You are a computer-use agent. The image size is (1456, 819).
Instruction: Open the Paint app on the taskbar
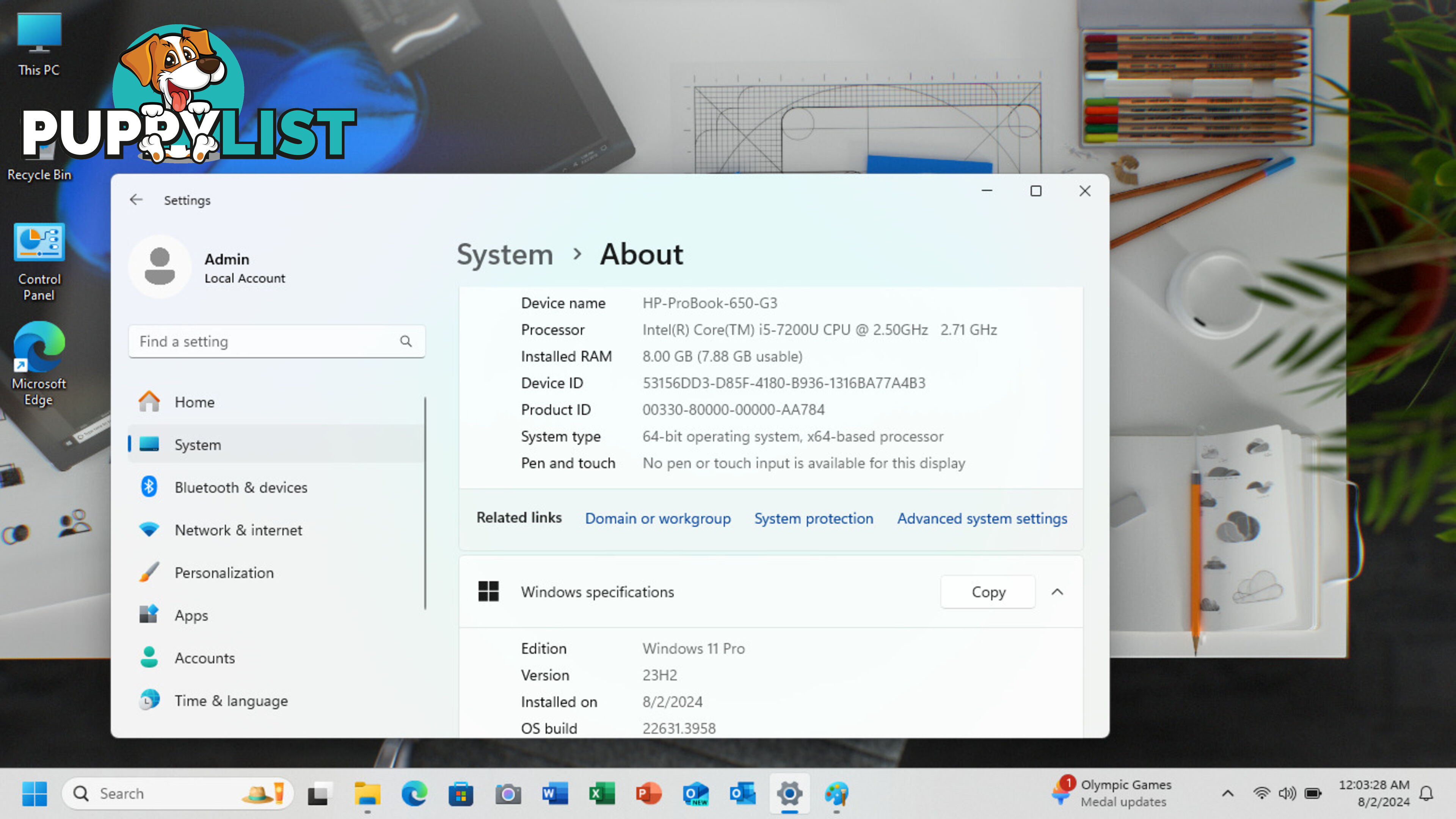coord(836,794)
